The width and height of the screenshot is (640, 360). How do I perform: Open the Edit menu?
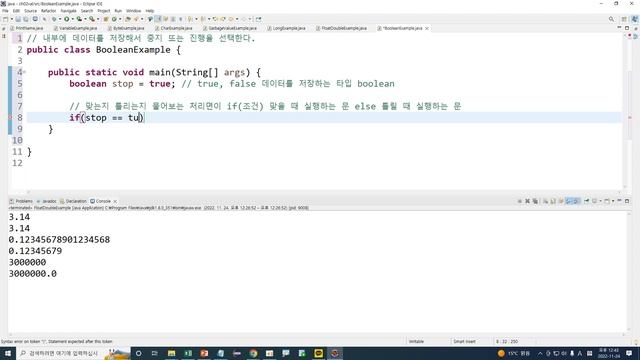[16, 11]
